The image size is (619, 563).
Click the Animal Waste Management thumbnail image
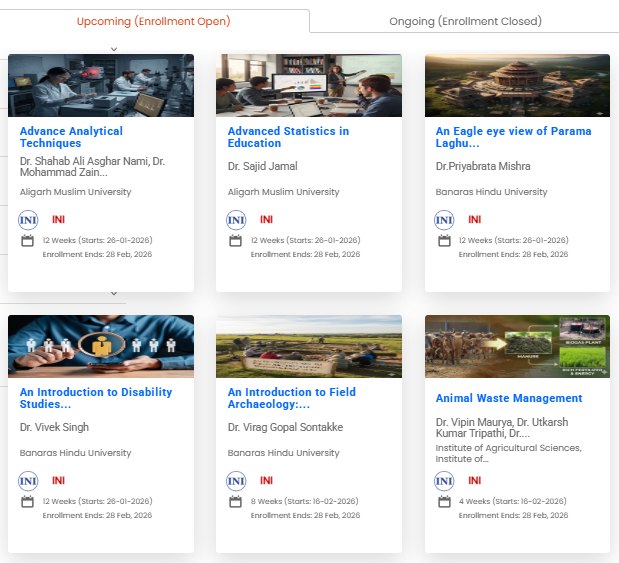coord(517,346)
